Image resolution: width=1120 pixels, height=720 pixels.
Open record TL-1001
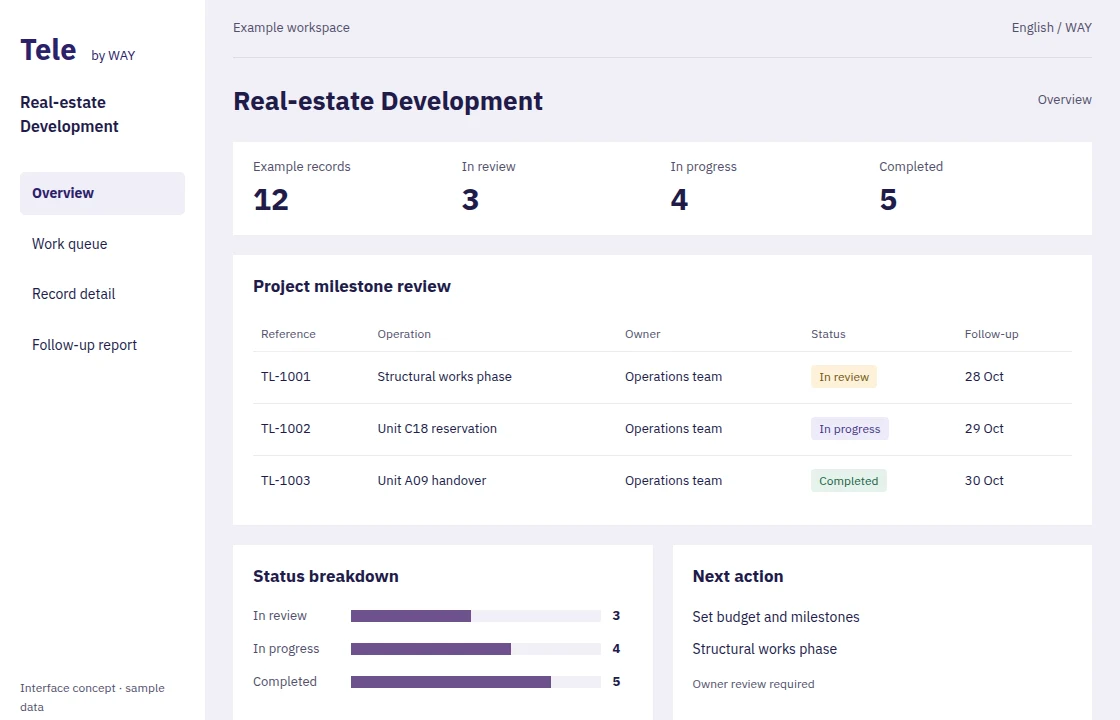click(x=286, y=376)
